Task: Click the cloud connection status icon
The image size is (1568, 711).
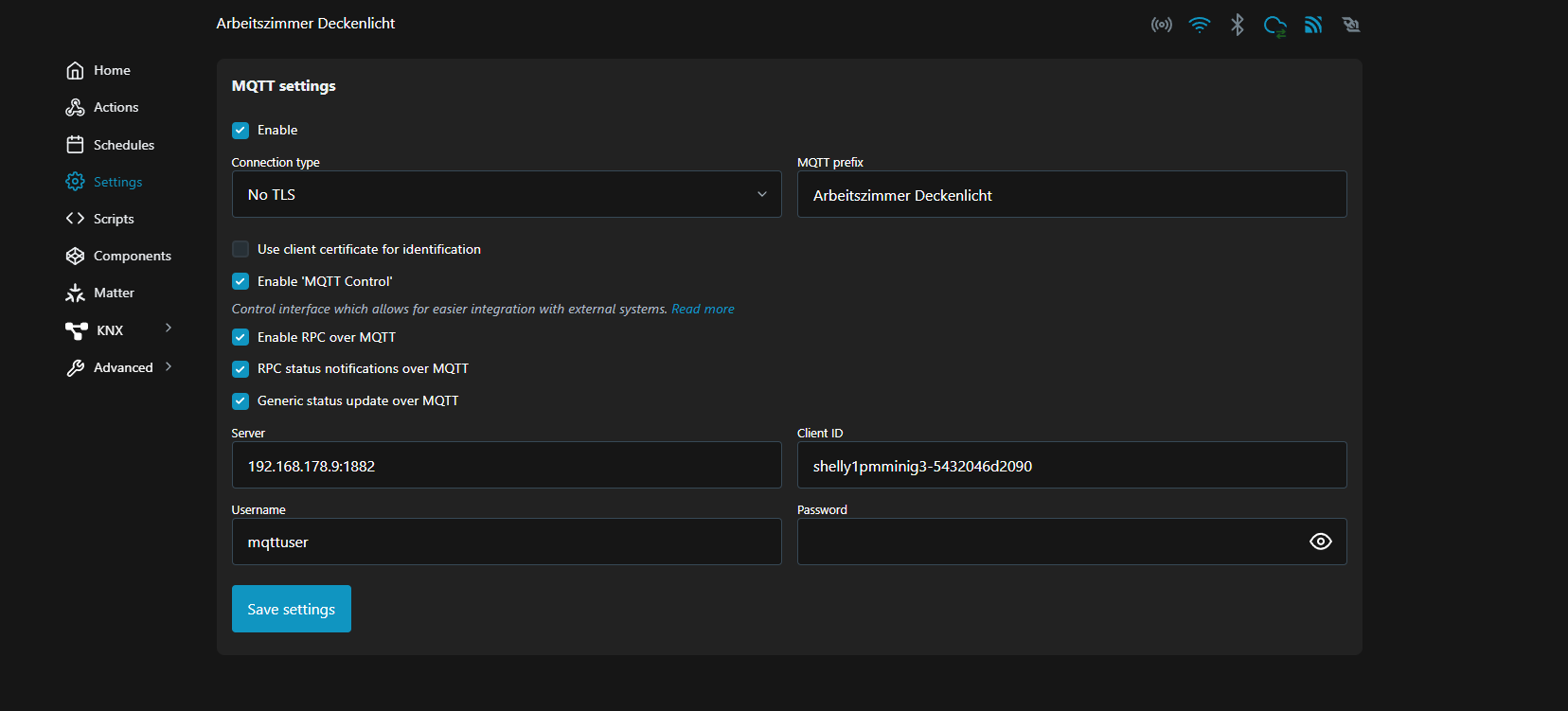Action: click(1274, 26)
